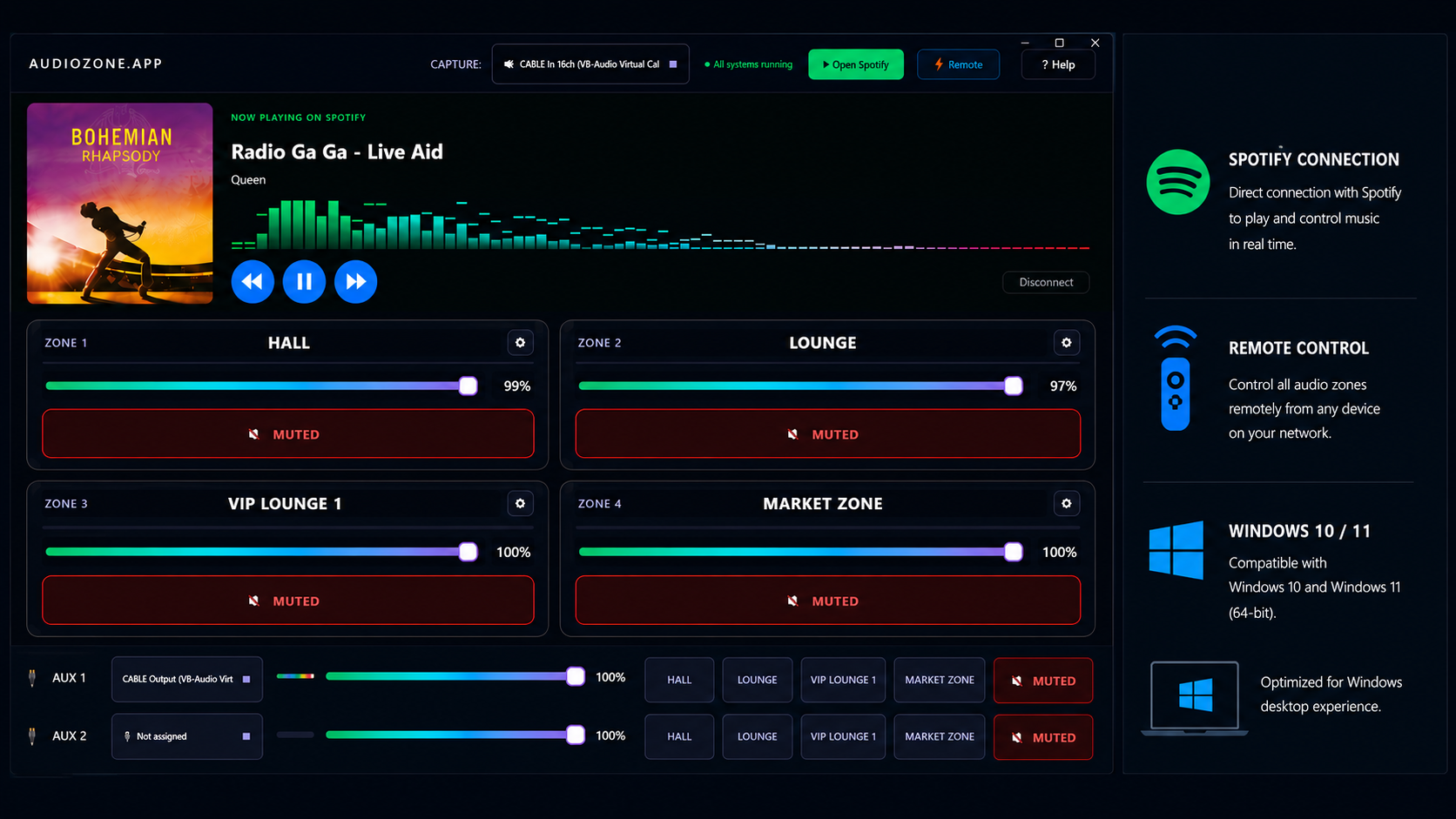Unmute the Lounge zone
The width and height of the screenshot is (1456, 819).
pyautogui.click(x=827, y=433)
